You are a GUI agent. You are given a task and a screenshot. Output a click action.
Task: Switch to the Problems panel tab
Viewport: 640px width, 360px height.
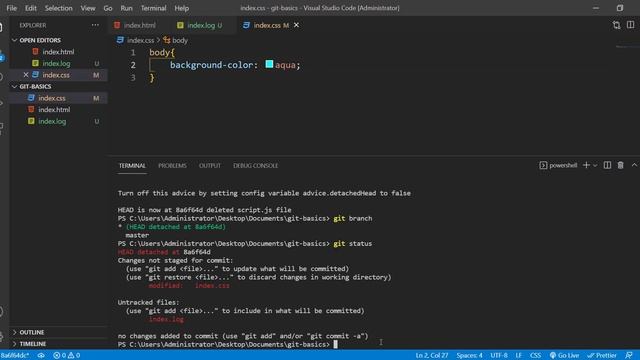pyautogui.click(x=172, y=166)
